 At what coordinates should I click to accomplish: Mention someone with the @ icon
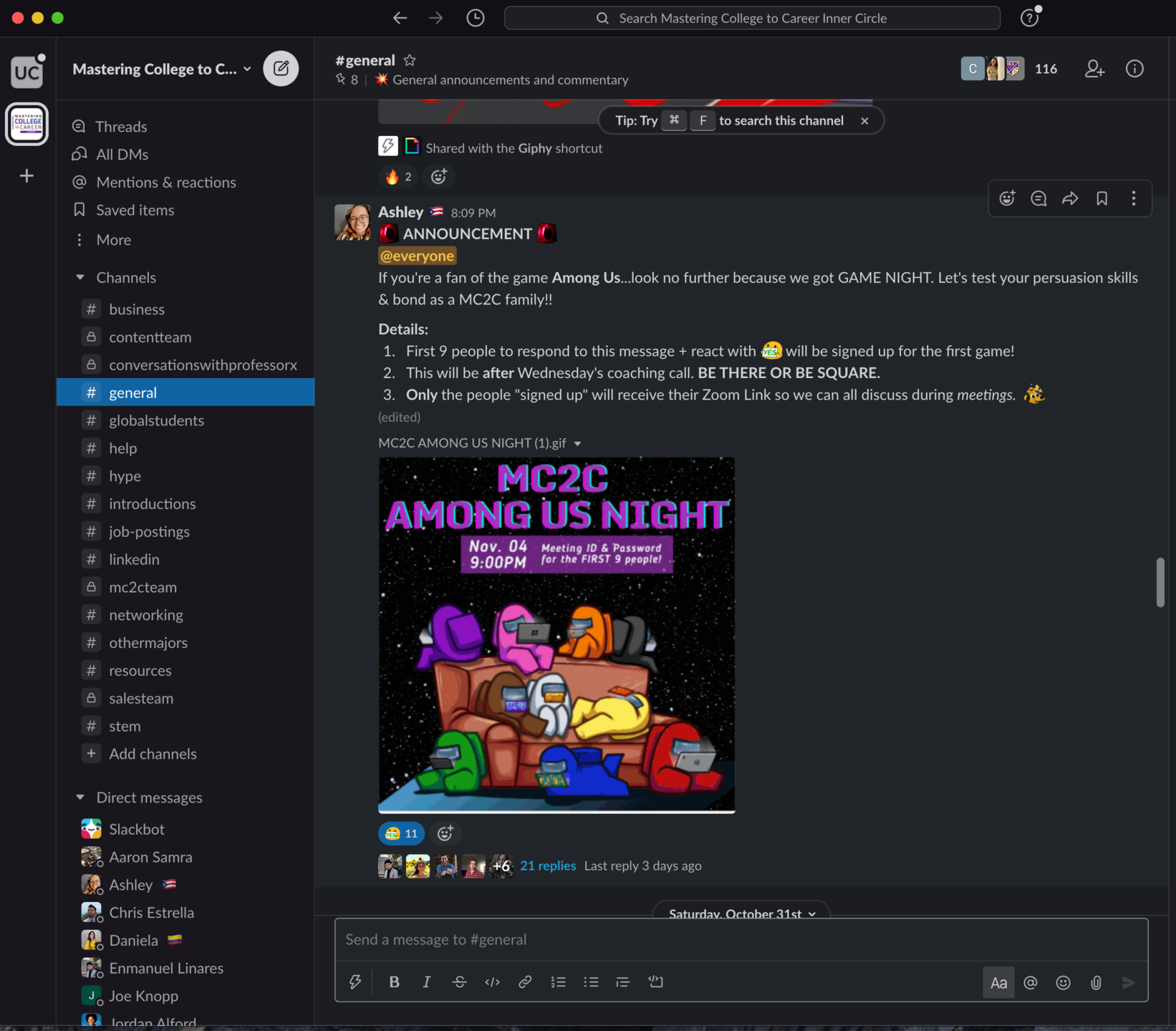pyautogui.click(x=1031, y=983)
